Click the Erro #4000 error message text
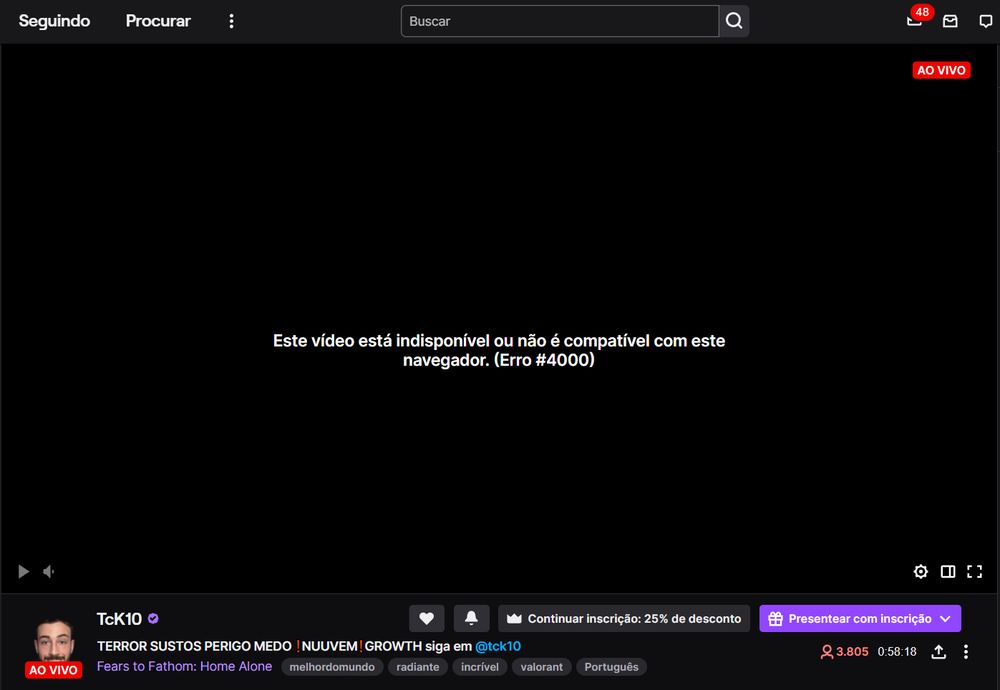1000x690 pixels. click(x=499, y=350)
